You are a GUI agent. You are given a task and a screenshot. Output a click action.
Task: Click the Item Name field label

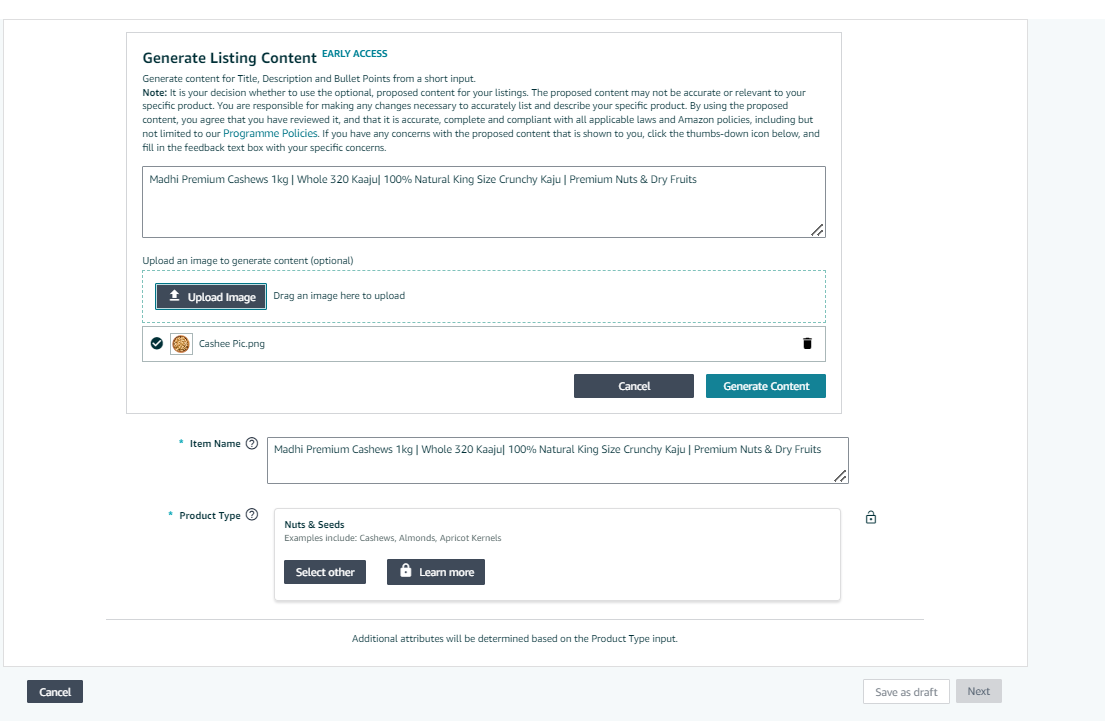(x=215, y=443)
